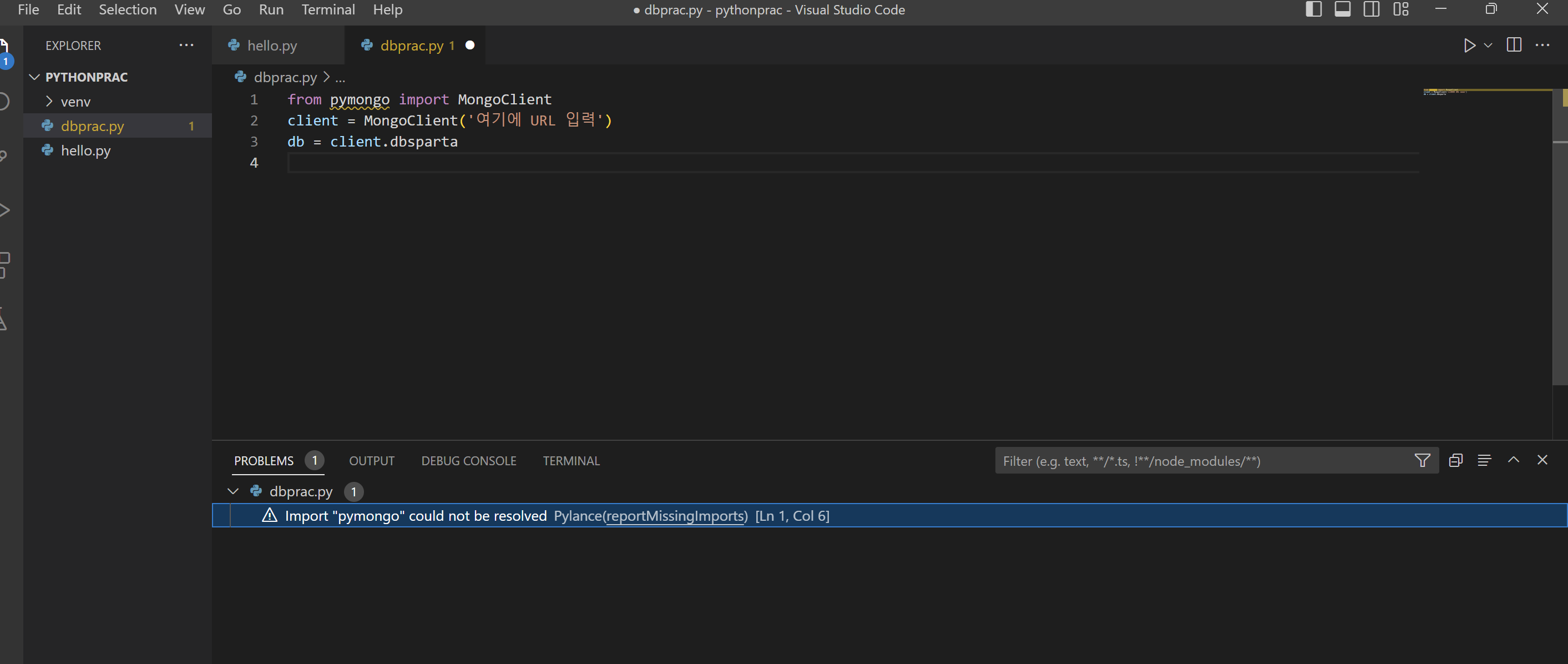Restore down the Visual Studio Code window

[x=1491, y=9]
